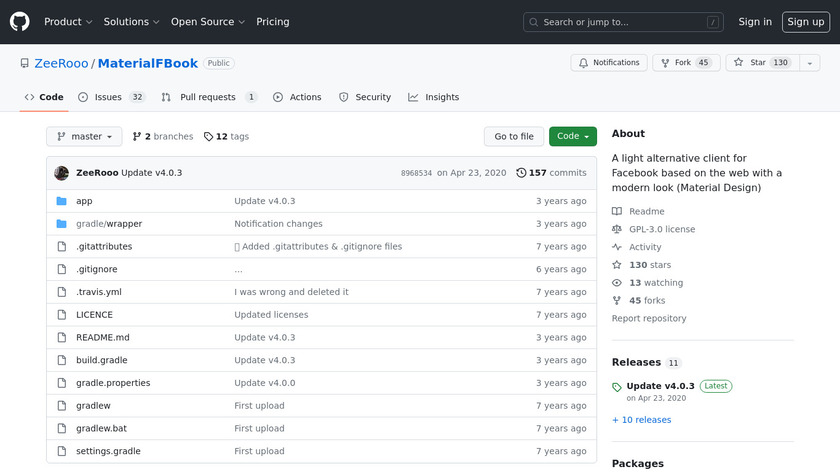This screenshot has height=472, width=840.
Task: Click the branch icon beside 2 branches
Action: (x=137, y=137)
